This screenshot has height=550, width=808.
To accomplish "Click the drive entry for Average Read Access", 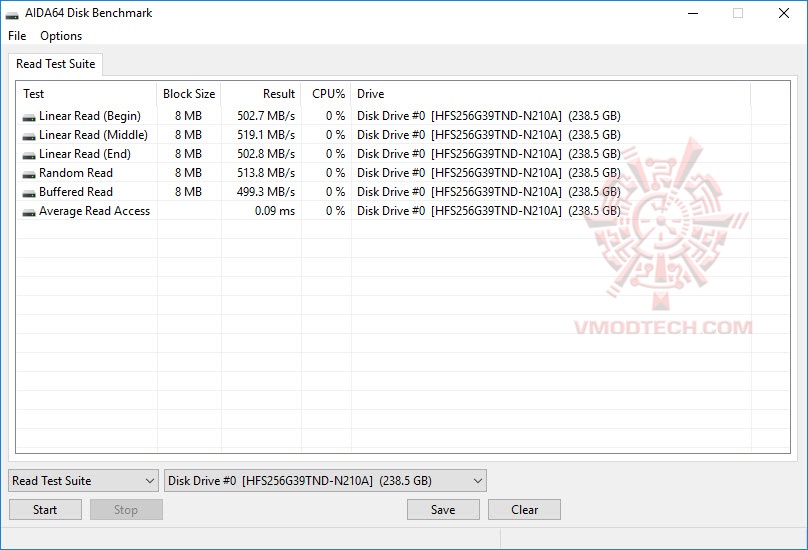I will pos(489,211).
